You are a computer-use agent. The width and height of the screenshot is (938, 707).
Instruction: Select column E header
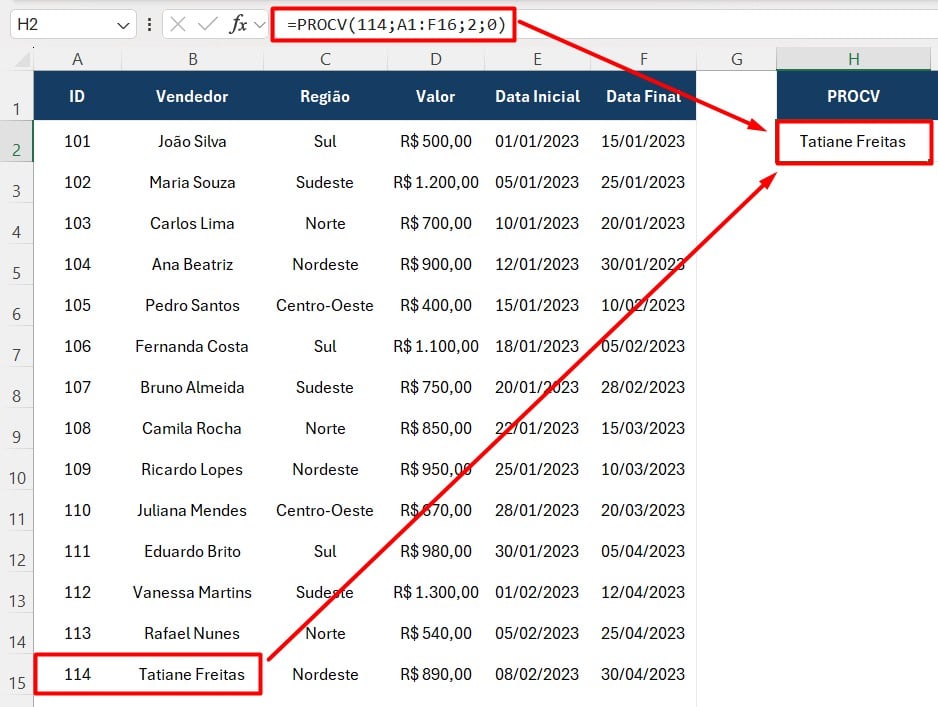(x=537, y=59)
